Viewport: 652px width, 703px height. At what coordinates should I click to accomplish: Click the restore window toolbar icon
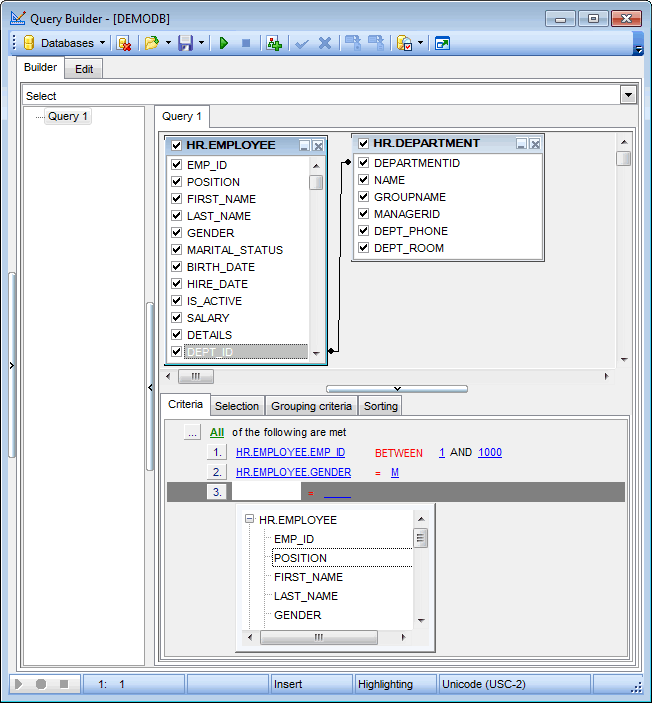[442, 43]
